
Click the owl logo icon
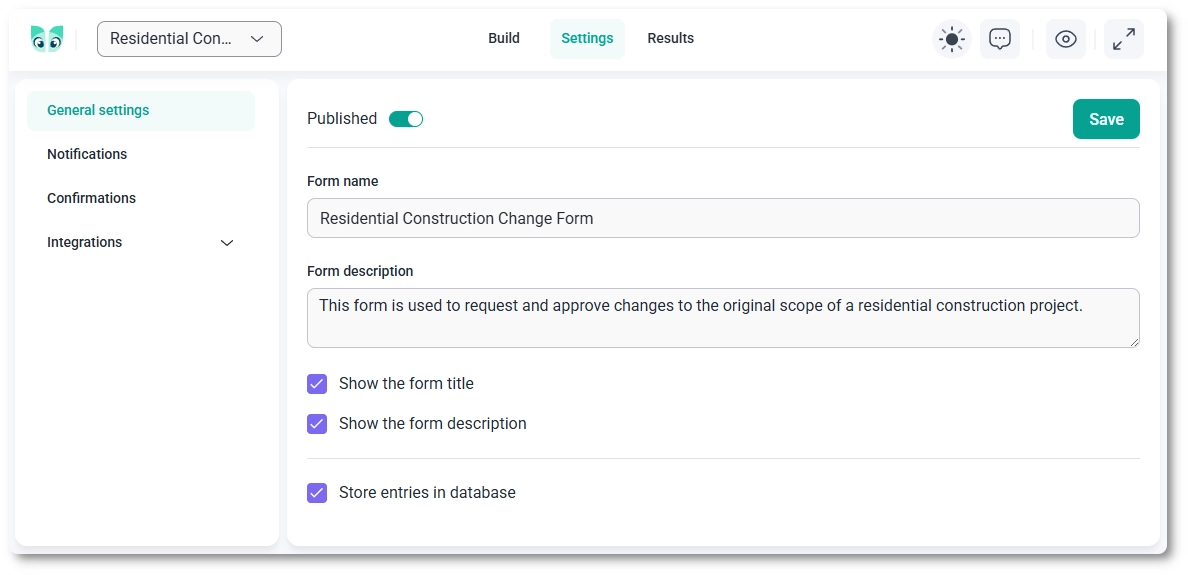point(47,39)
